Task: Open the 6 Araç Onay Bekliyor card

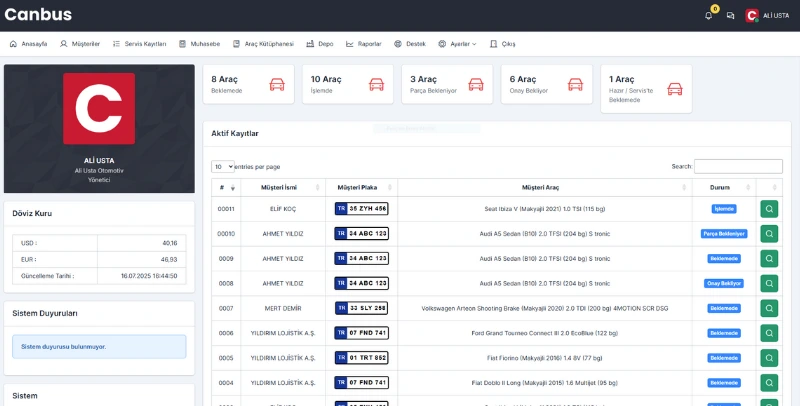Action: 547,84
